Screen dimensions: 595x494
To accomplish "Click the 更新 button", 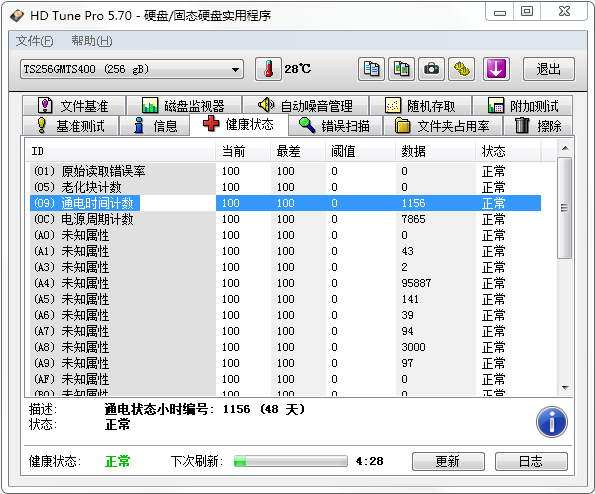I will point(448,461).
